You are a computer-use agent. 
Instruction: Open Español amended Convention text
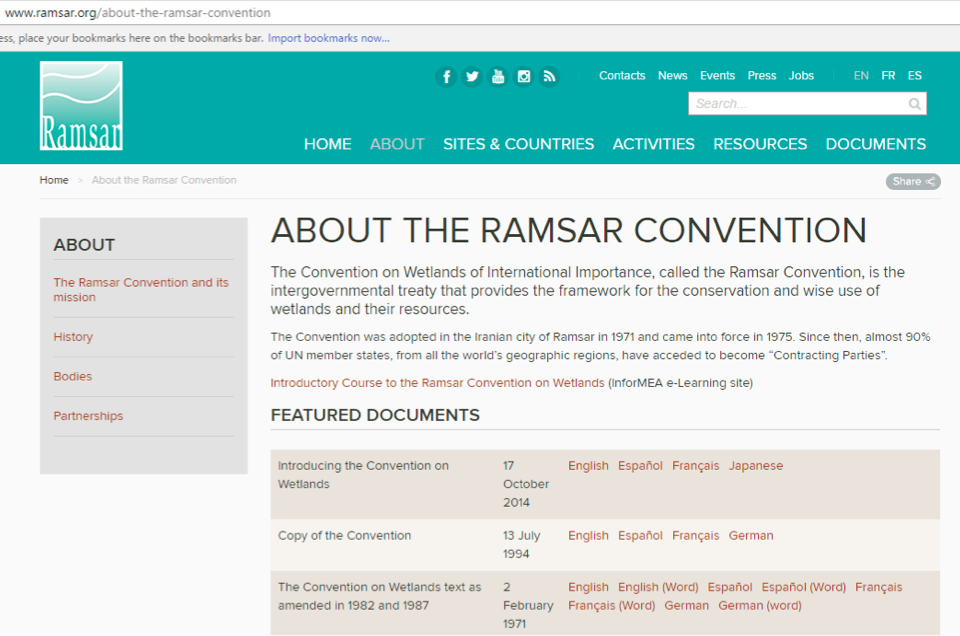click(730, 587)
